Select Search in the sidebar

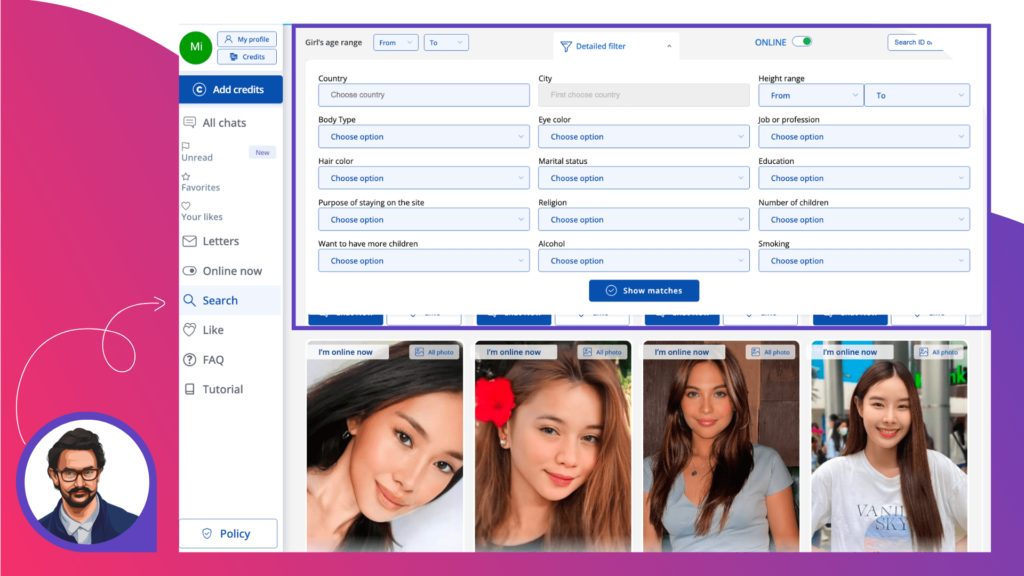(x=231, y=300)
